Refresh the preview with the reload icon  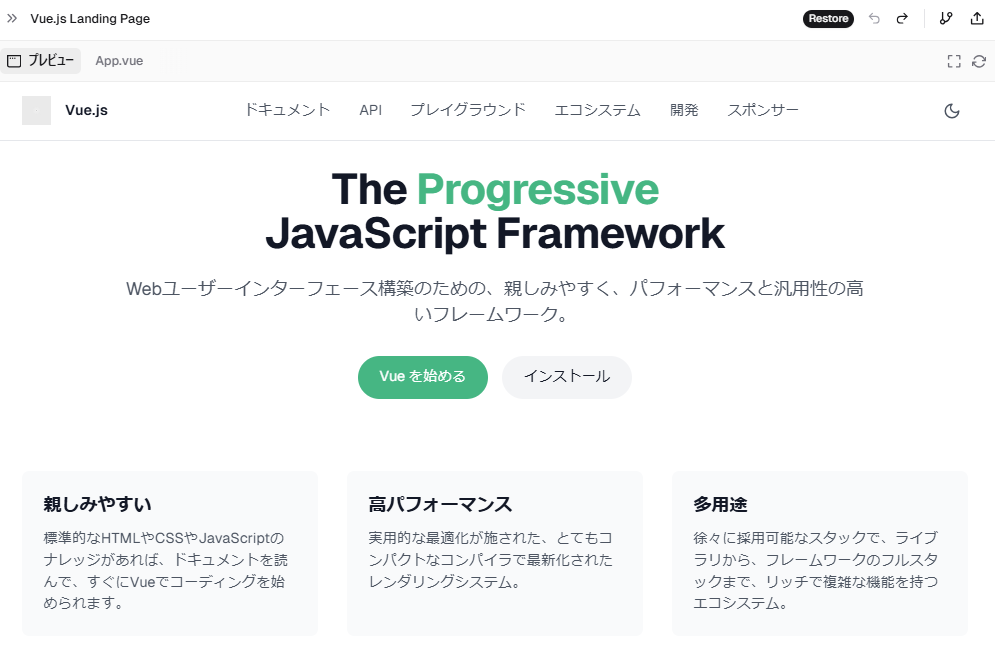click(x=979, y=61)
